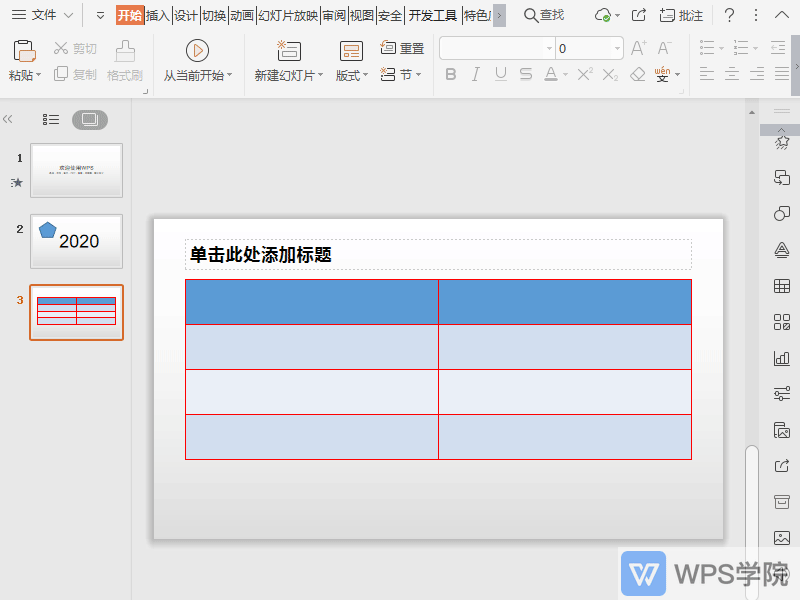This screenshot has width=800, height=600.
Task: Open chart tool in right sidebar
Action: [782, 357]
